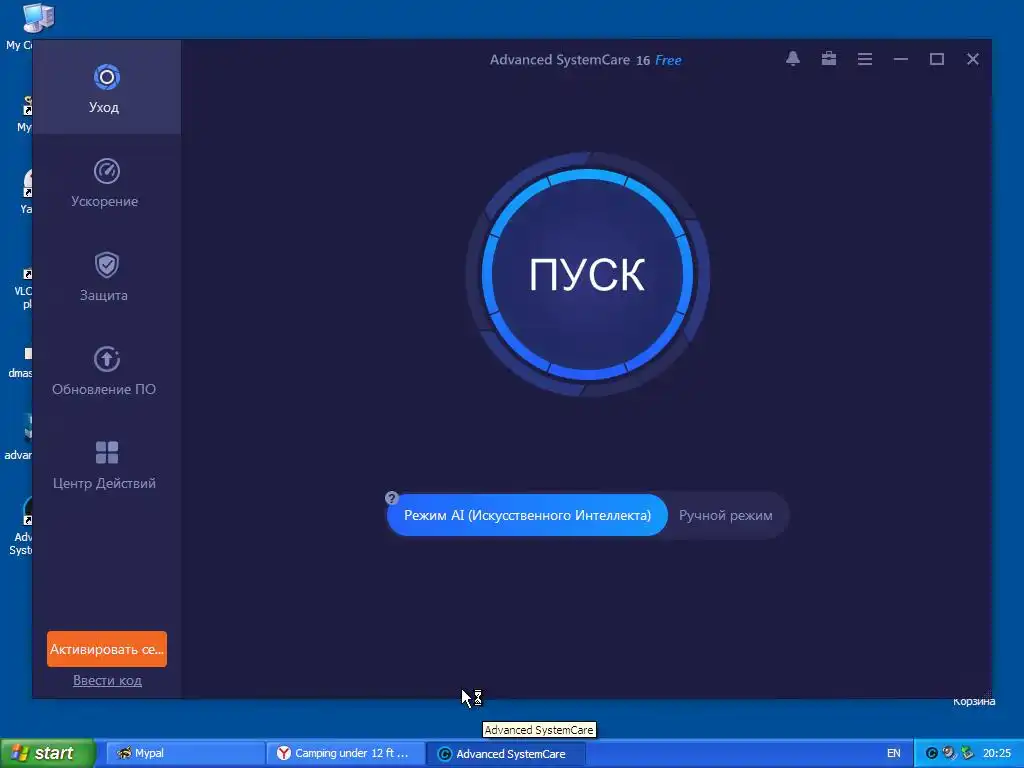The image size is (1024, 768).
Task: Select Режим AI (Искусственного Интеллекта) mode
Action: (527, 515)
